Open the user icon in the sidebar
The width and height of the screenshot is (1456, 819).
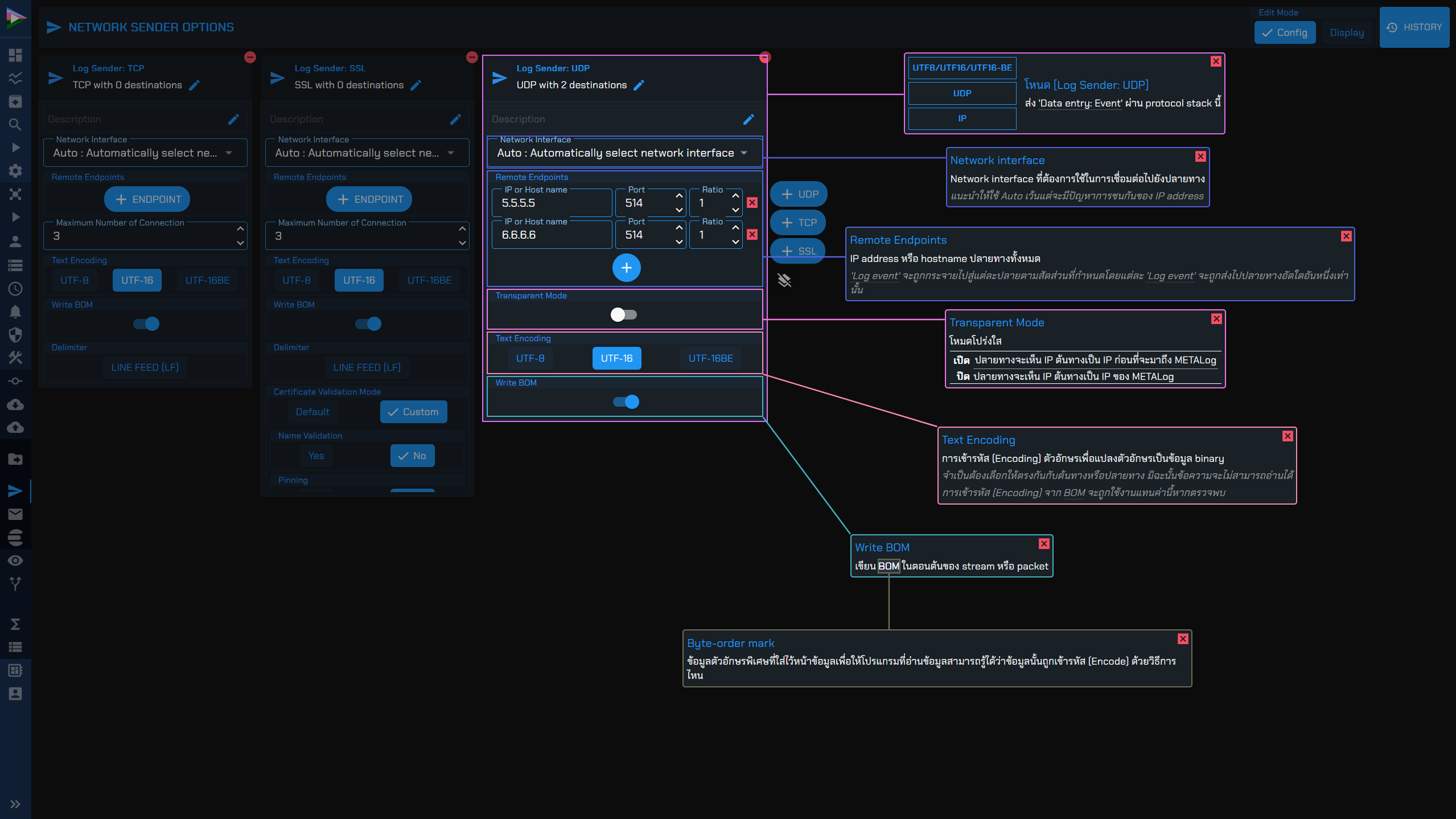pyautogui.click(x=15, y=241)
